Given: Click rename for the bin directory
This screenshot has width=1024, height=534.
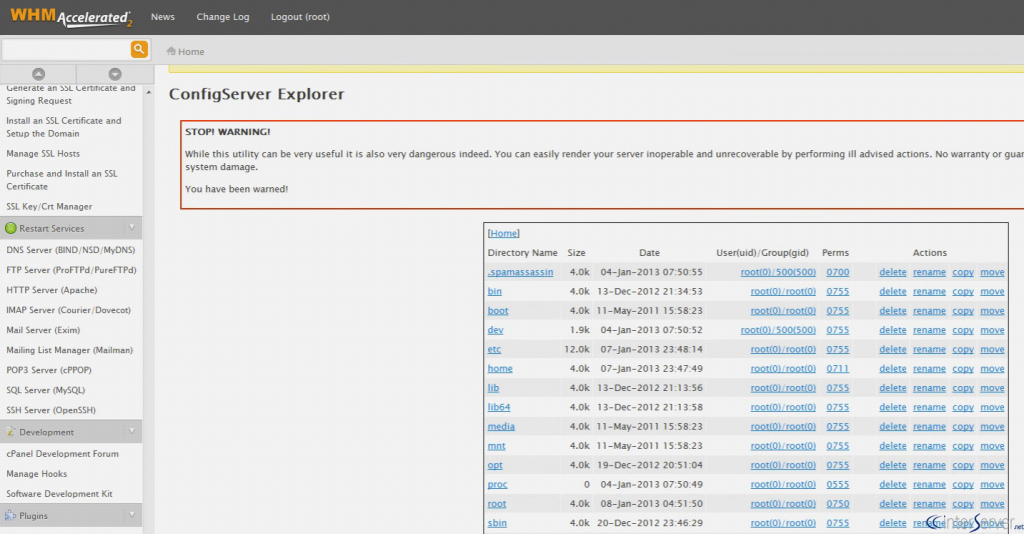Looking at the screenshot, I should (x=929, y=291).
